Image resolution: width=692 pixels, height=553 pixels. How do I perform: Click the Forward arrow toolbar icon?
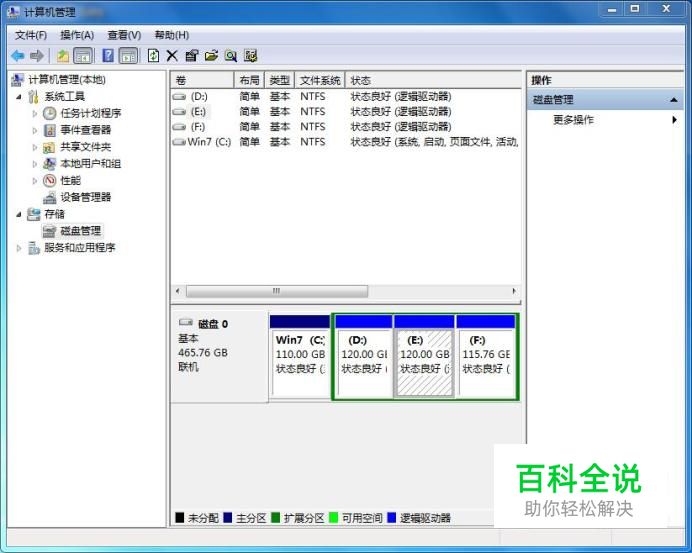tap(37, 56)
